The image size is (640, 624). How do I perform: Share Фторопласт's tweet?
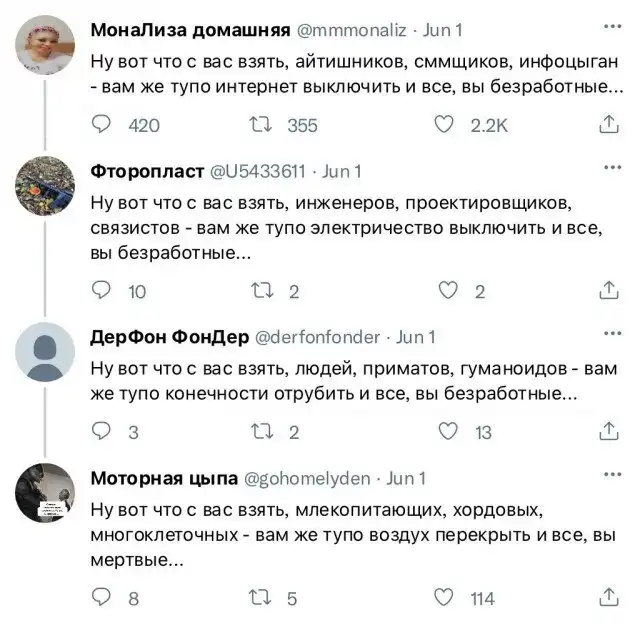pyautogui.click(x=608, y=291)
